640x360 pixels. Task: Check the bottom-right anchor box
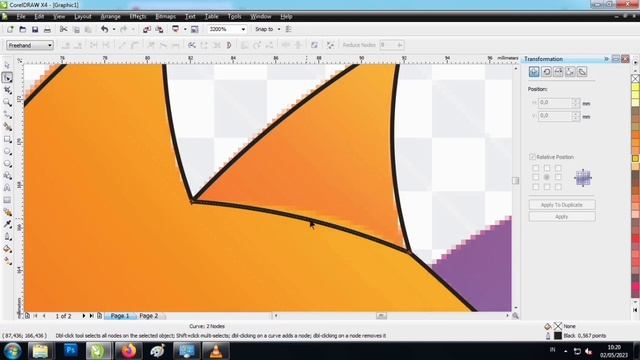tap(558, 187)
